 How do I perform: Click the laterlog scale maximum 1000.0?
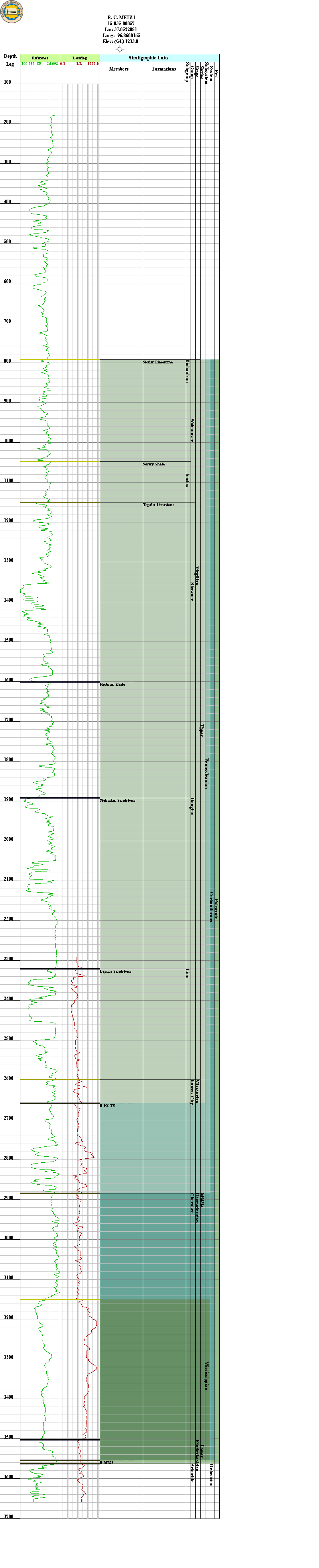click(93, 63)
